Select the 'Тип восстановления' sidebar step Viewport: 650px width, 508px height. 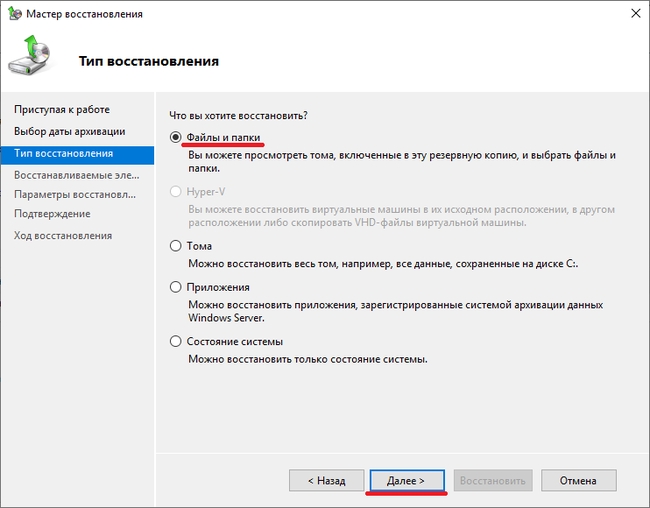click(x=64, y=154)
